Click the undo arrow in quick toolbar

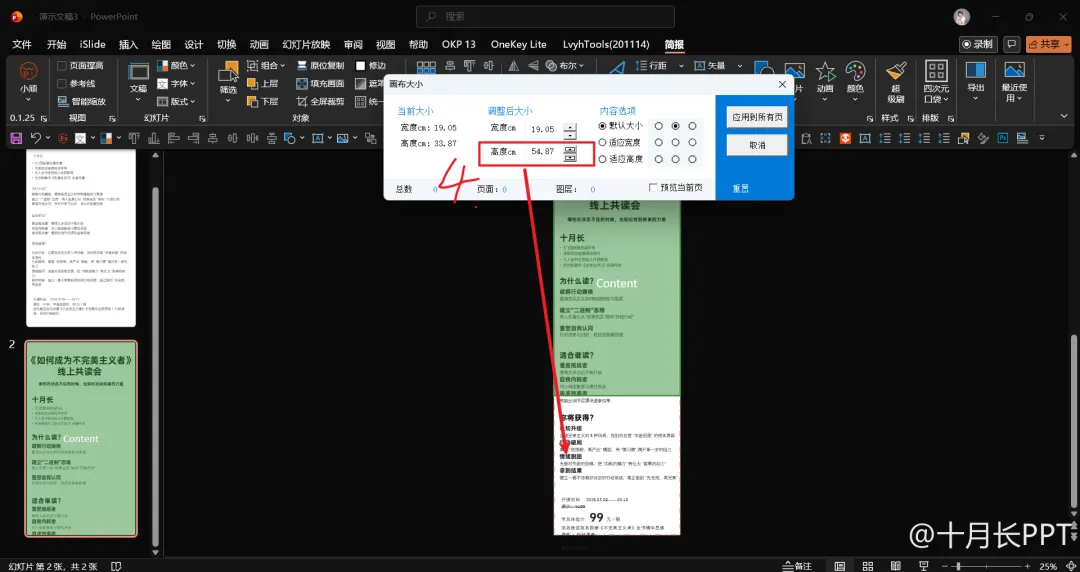pyautogui.click(x=36, y=139)
